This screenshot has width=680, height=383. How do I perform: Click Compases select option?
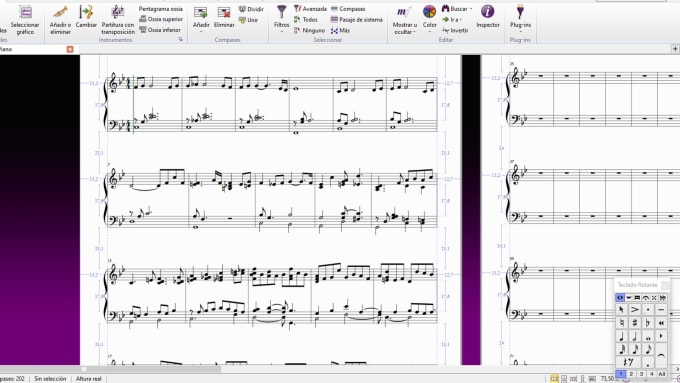(x=348, y=9)
